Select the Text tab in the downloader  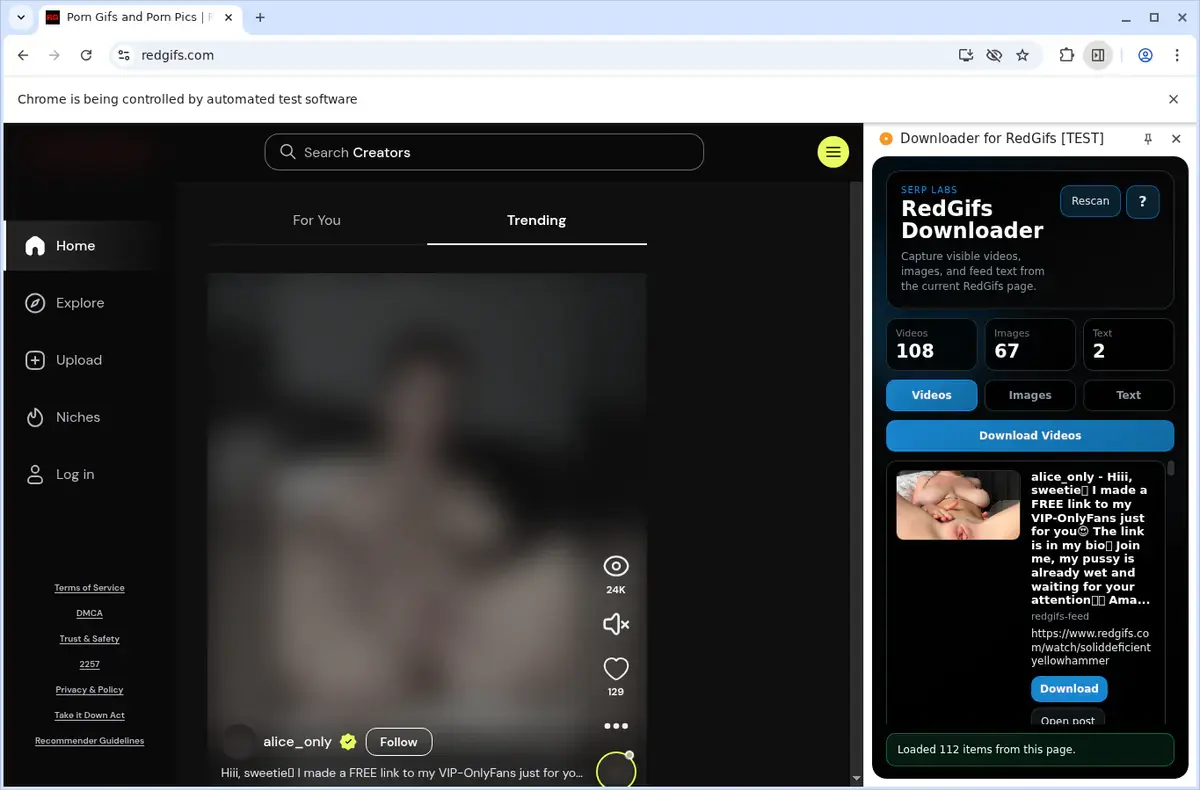(x=1128, y=395)
